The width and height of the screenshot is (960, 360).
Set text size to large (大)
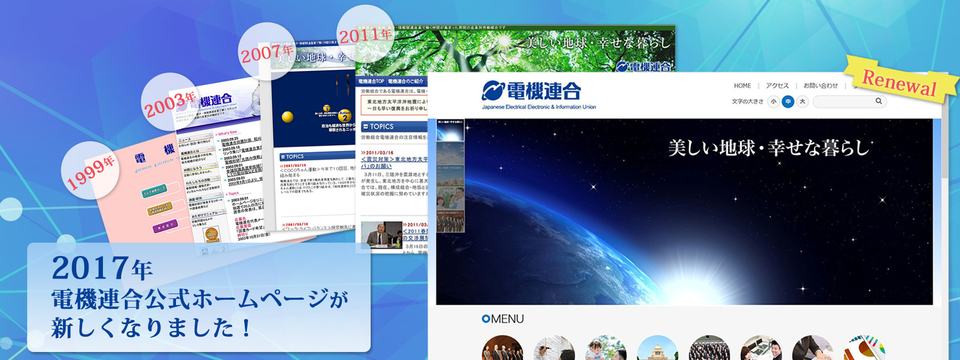click(x=803, y=102)
